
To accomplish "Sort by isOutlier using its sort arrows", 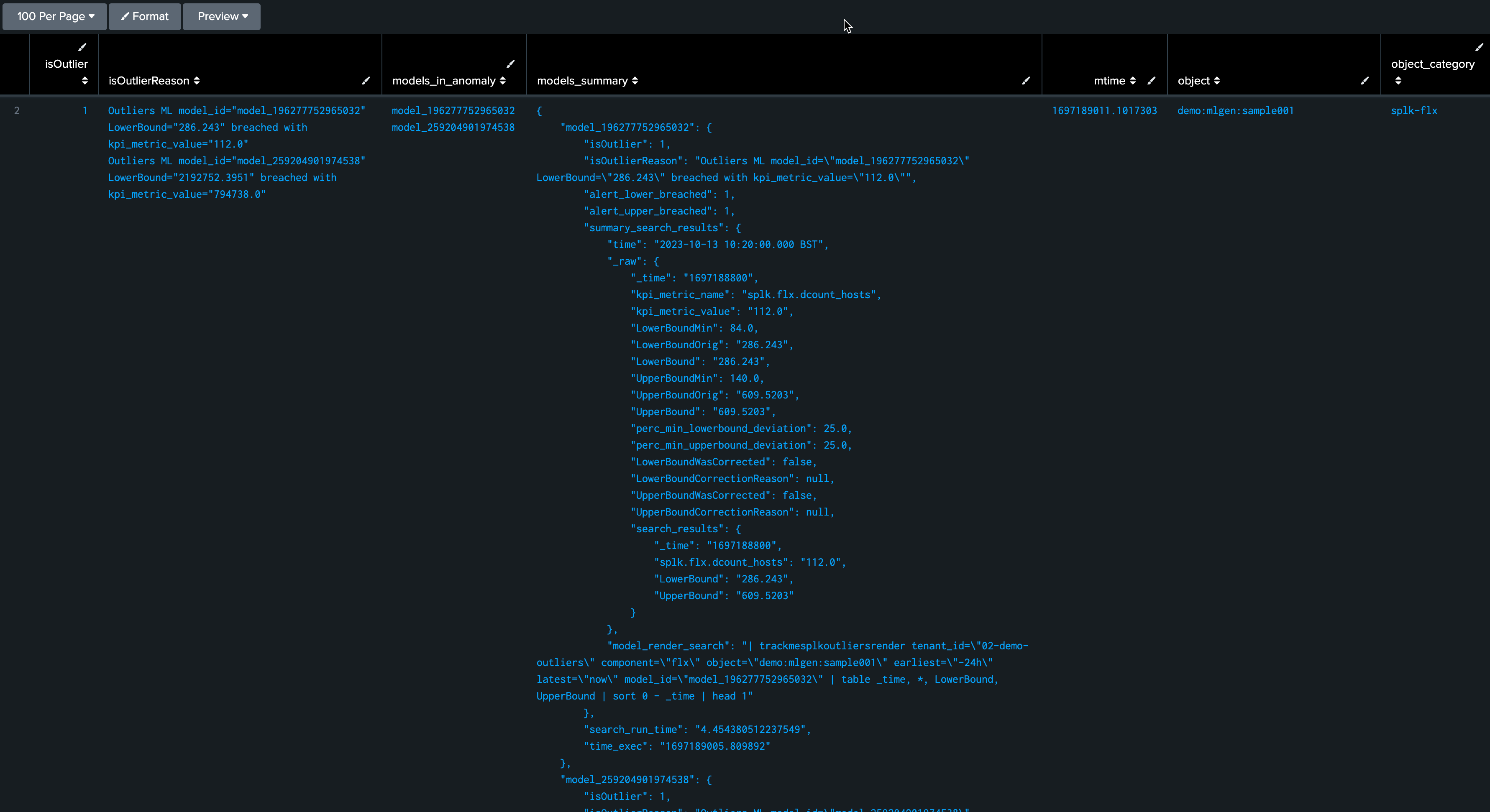I will click(84, 81).
